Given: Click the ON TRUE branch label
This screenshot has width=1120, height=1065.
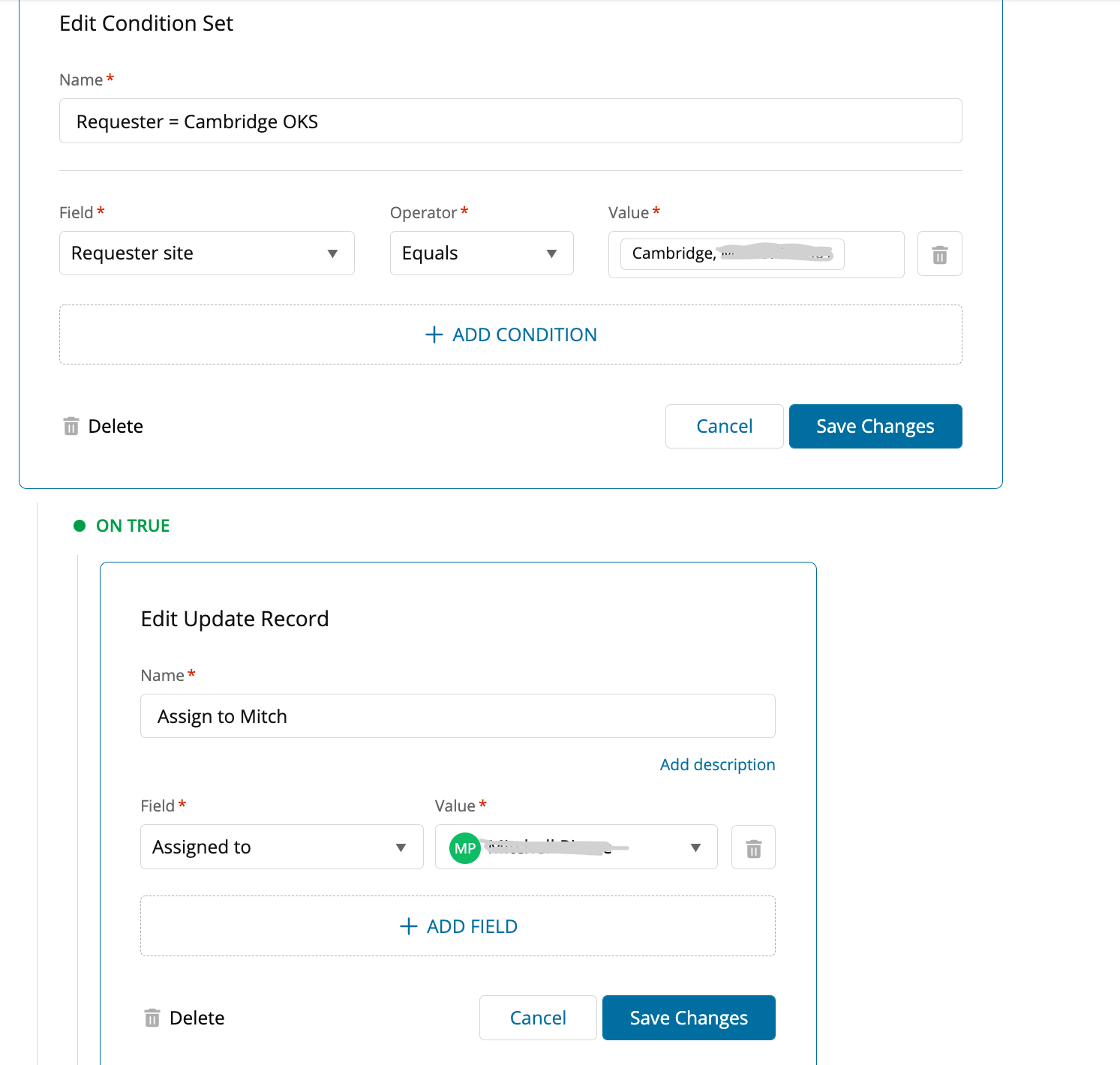Looking at the screenshot, I should (133, 526).
